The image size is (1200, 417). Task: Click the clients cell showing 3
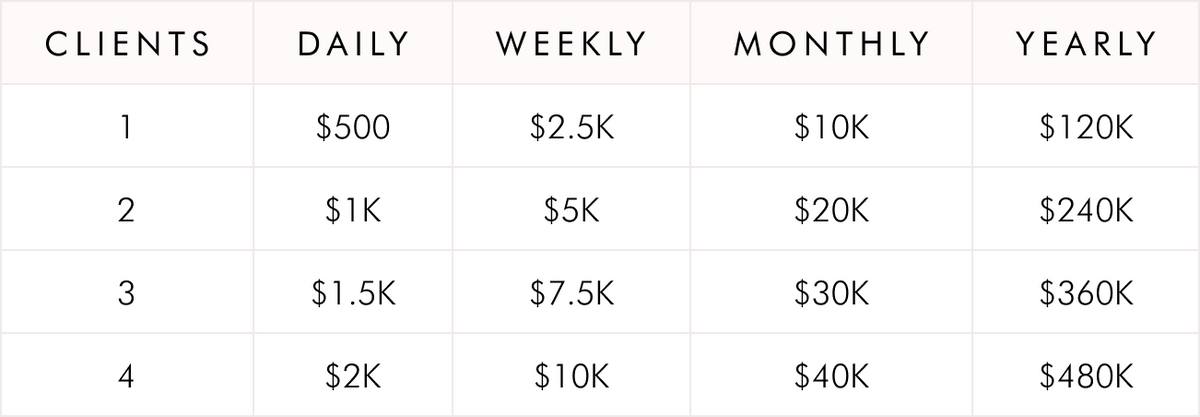126,294
